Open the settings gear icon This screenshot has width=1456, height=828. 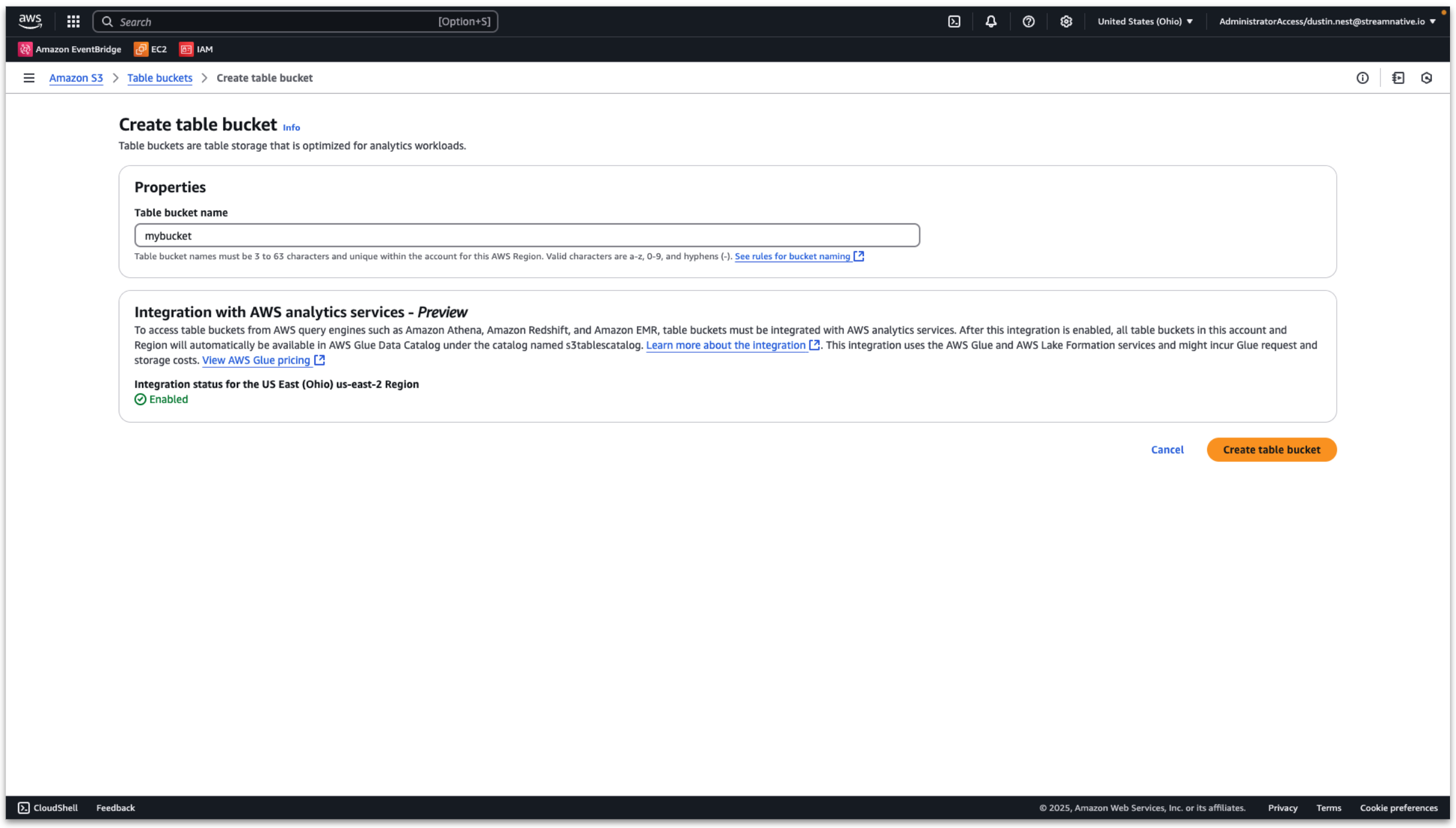pos(1066,22)
